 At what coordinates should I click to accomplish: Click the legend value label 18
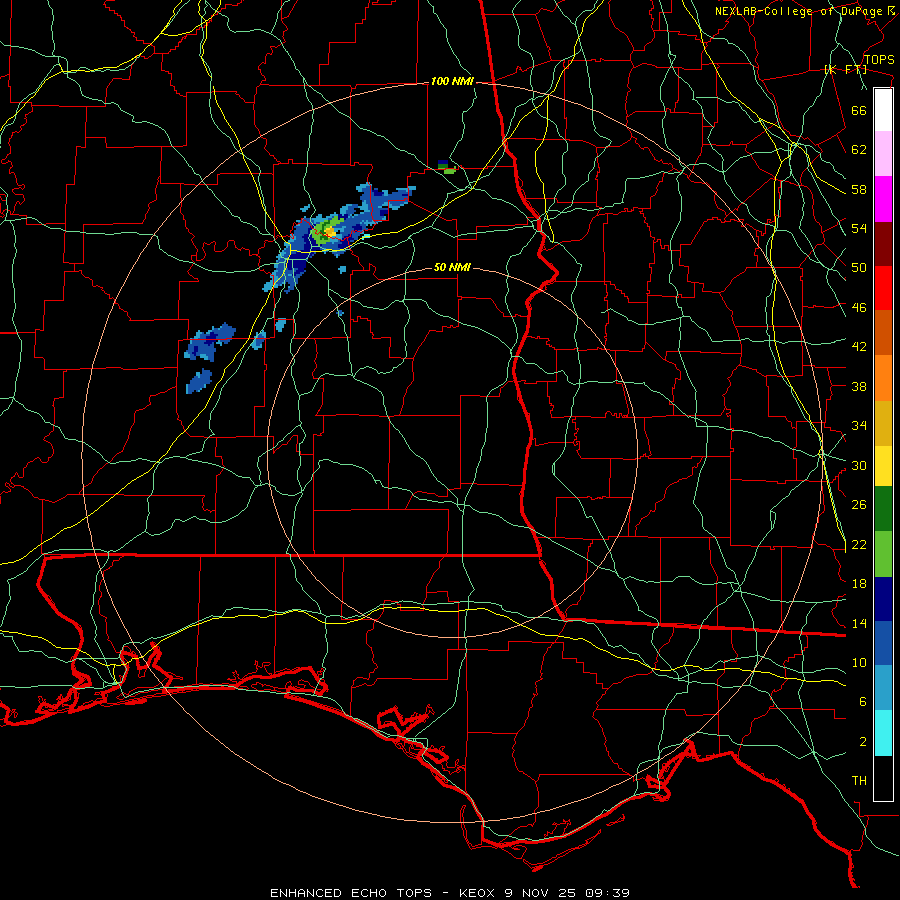[859, 584]
